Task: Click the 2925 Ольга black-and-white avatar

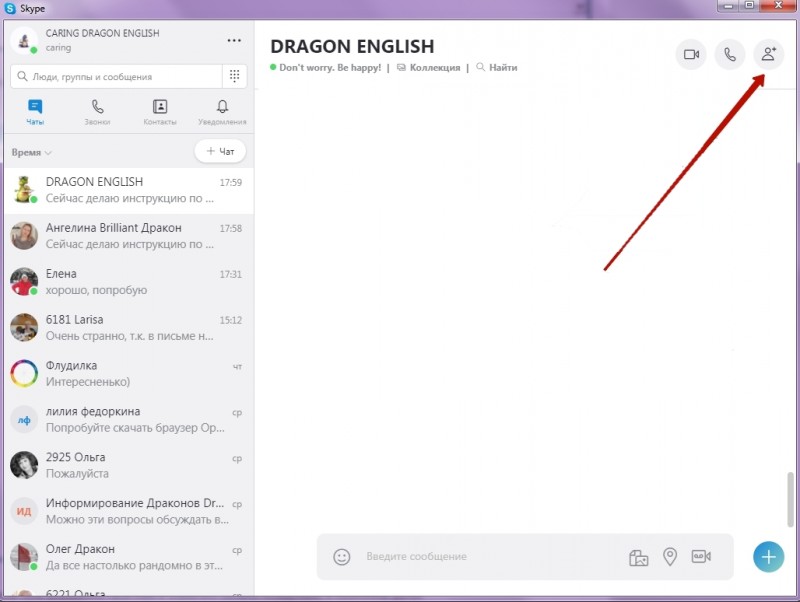Action: tap(24, 465)
